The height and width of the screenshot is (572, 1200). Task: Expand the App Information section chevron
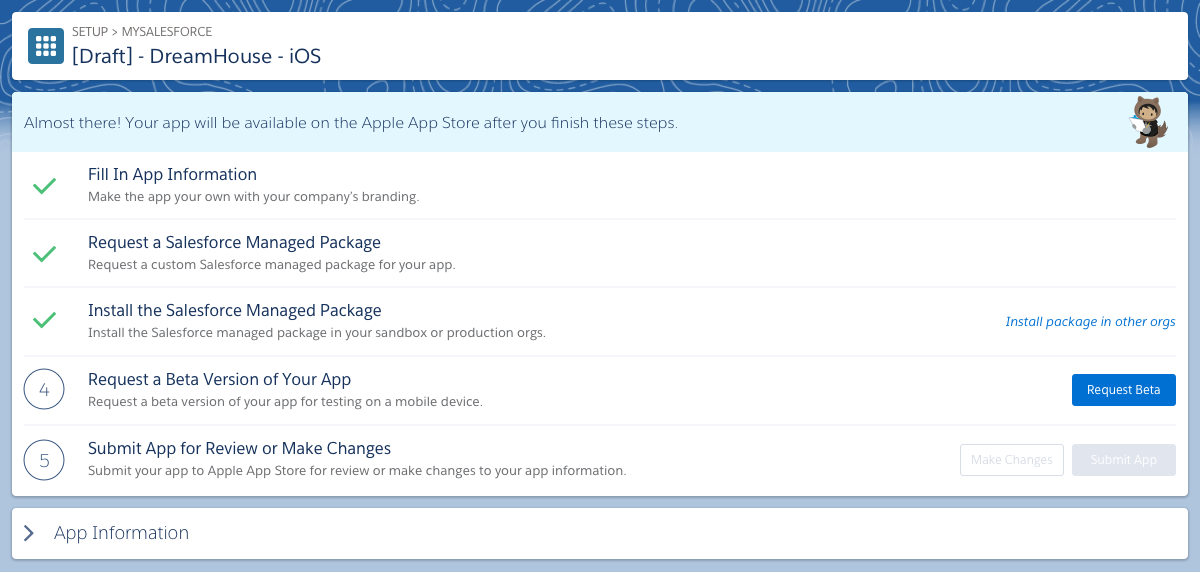pos(29,533)
